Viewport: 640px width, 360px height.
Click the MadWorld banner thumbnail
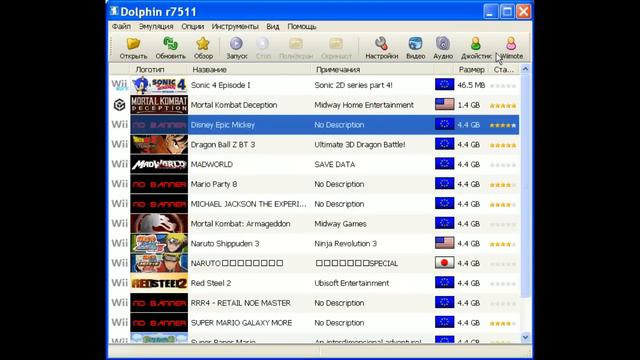[x=159, y=164]
